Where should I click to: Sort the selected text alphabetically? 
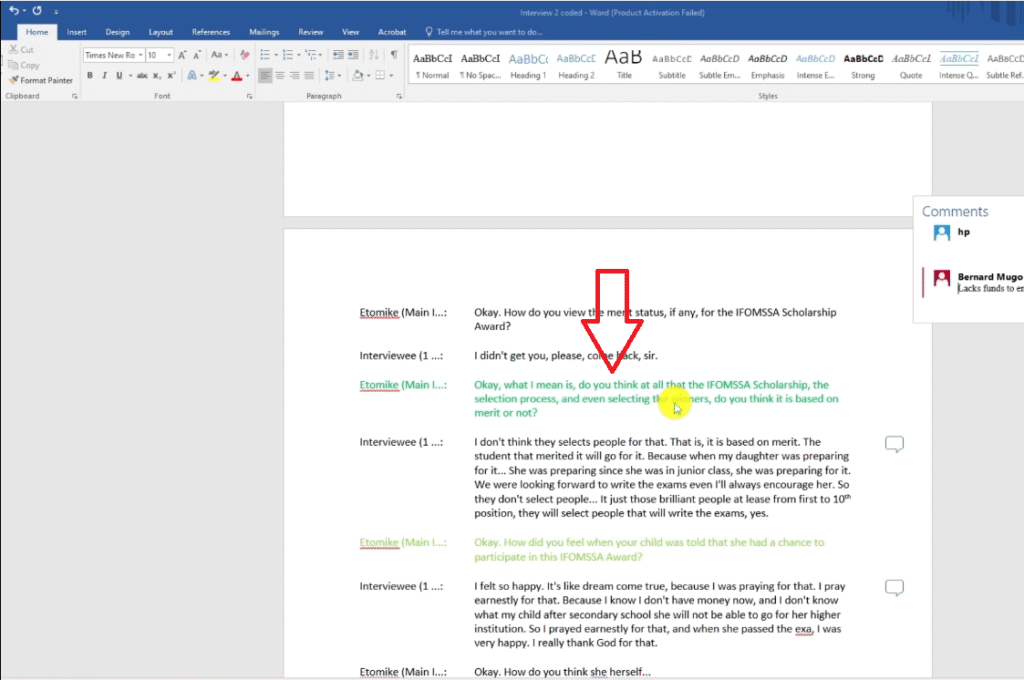click(x=374, y=55)
